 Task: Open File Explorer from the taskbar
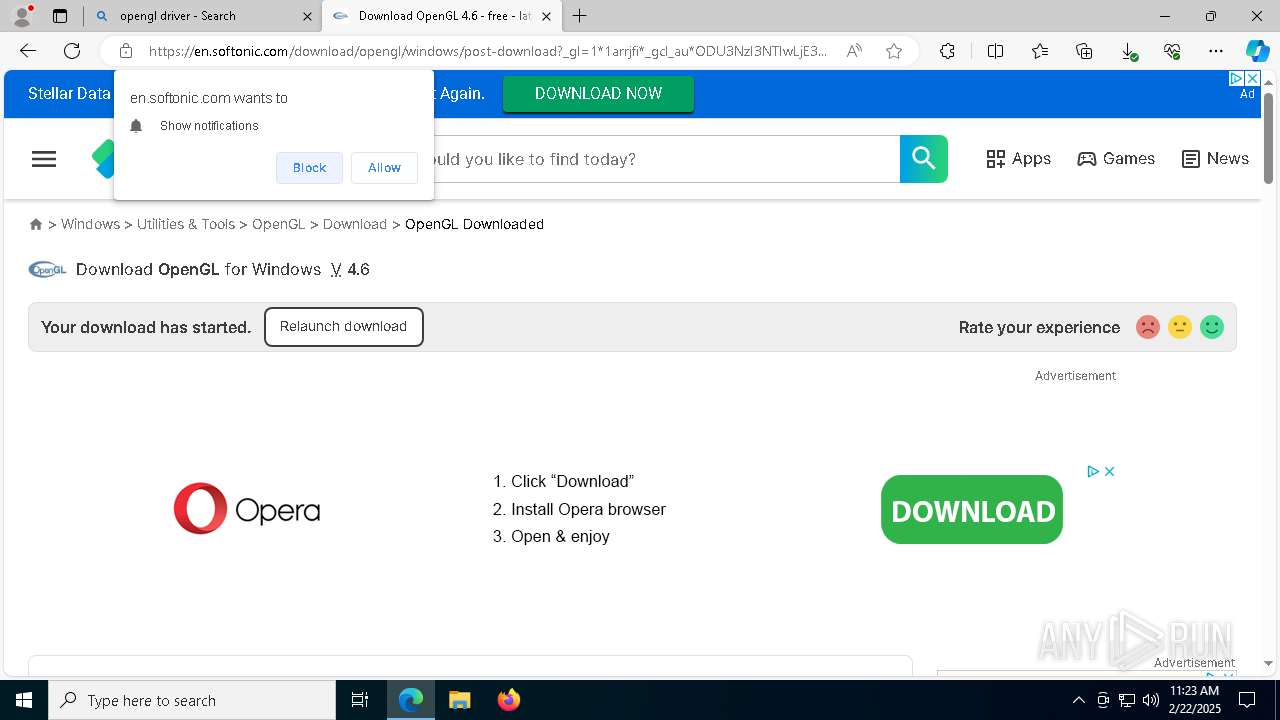459,700
